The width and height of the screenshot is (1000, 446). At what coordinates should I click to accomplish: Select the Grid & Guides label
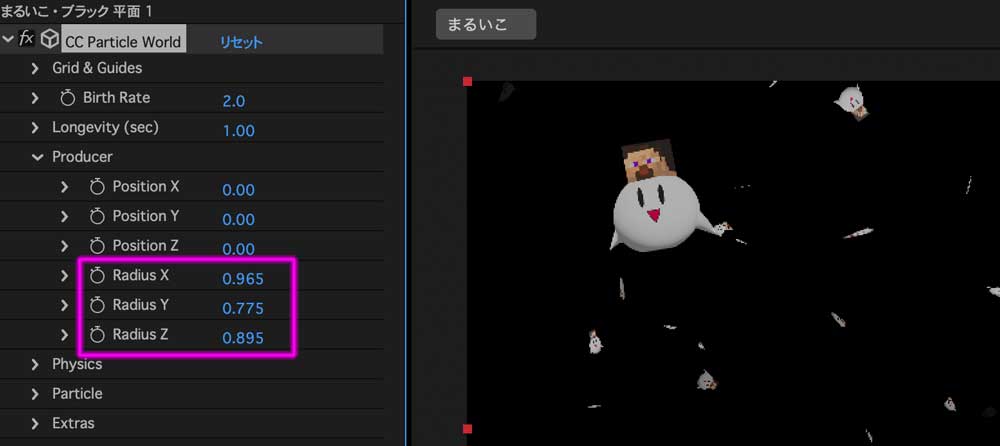tap(97, 68)
